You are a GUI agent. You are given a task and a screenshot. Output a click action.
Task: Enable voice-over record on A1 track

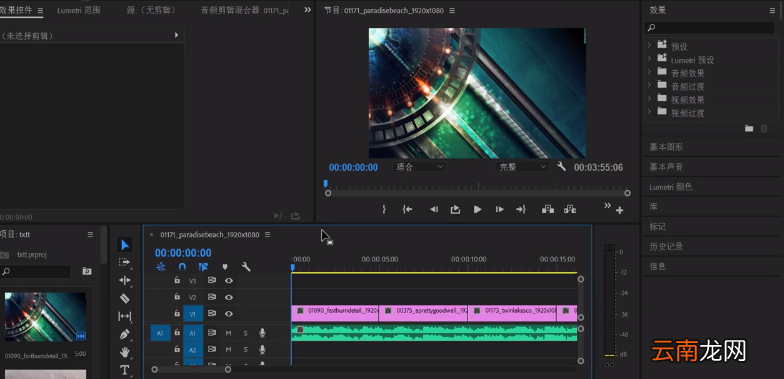point(262,333)
